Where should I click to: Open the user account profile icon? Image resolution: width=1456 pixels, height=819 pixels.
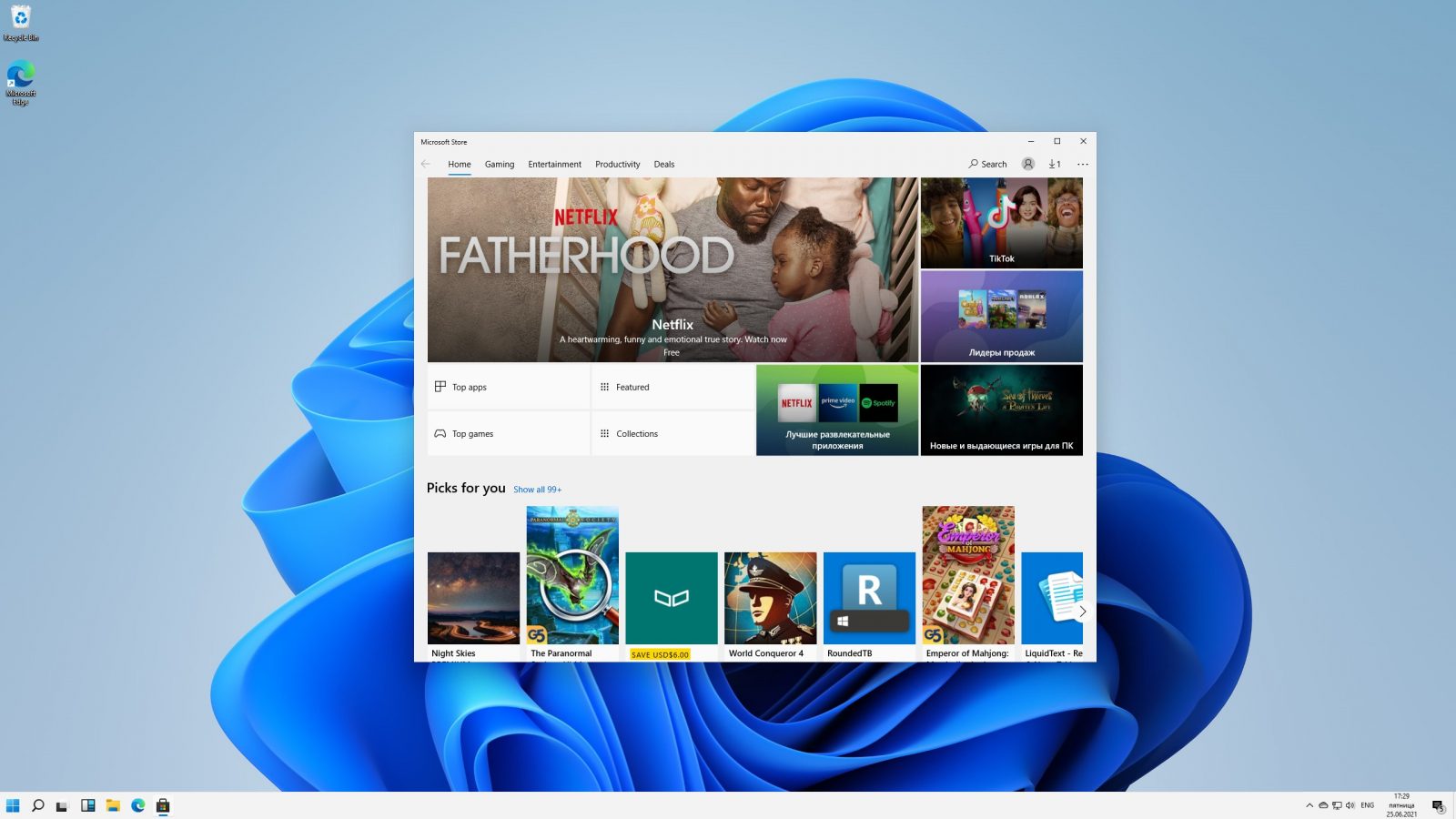tap(1028, 165)
